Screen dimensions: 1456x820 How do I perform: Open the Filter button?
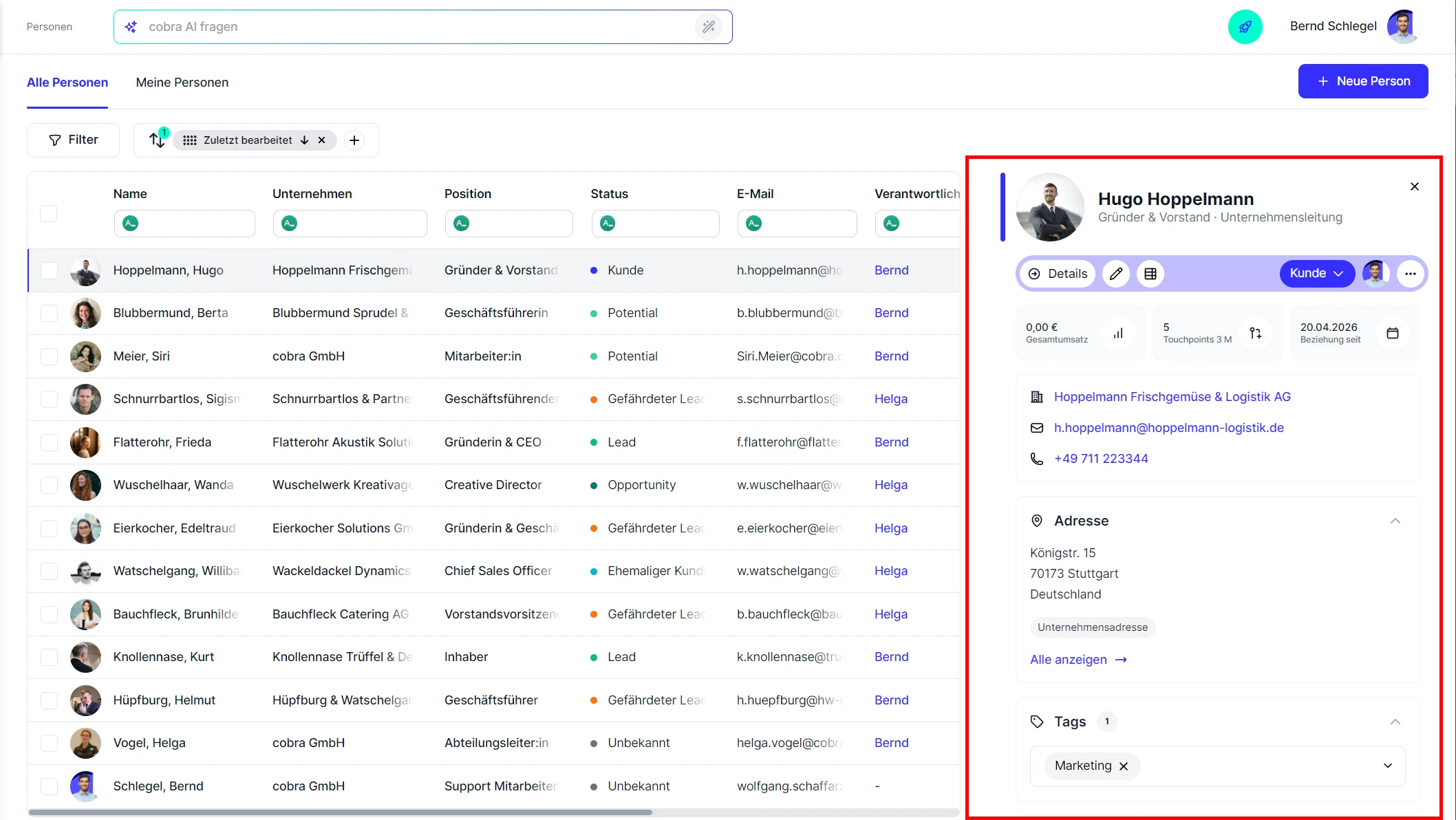pyautogui.click(x=73, y=140)
